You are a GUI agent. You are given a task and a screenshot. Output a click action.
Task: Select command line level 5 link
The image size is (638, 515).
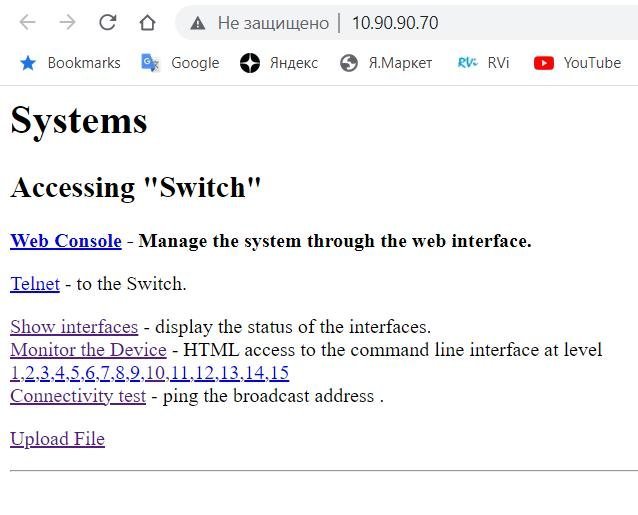pyautogui.click(x=75, y=373)
